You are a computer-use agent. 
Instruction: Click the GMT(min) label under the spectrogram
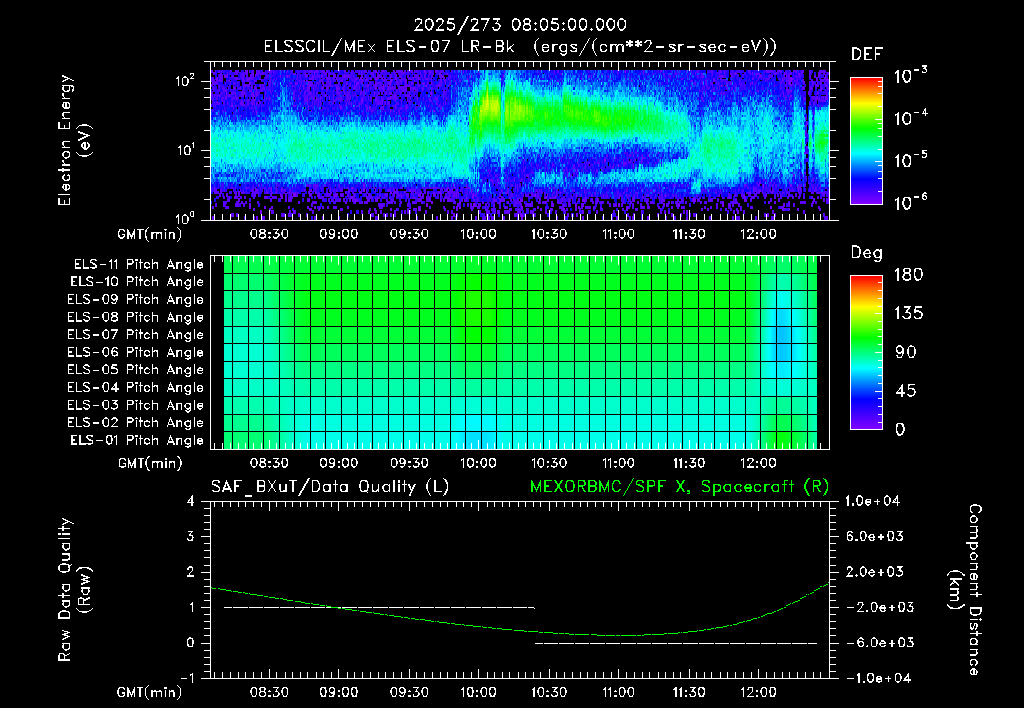click(x=150, y=234)
